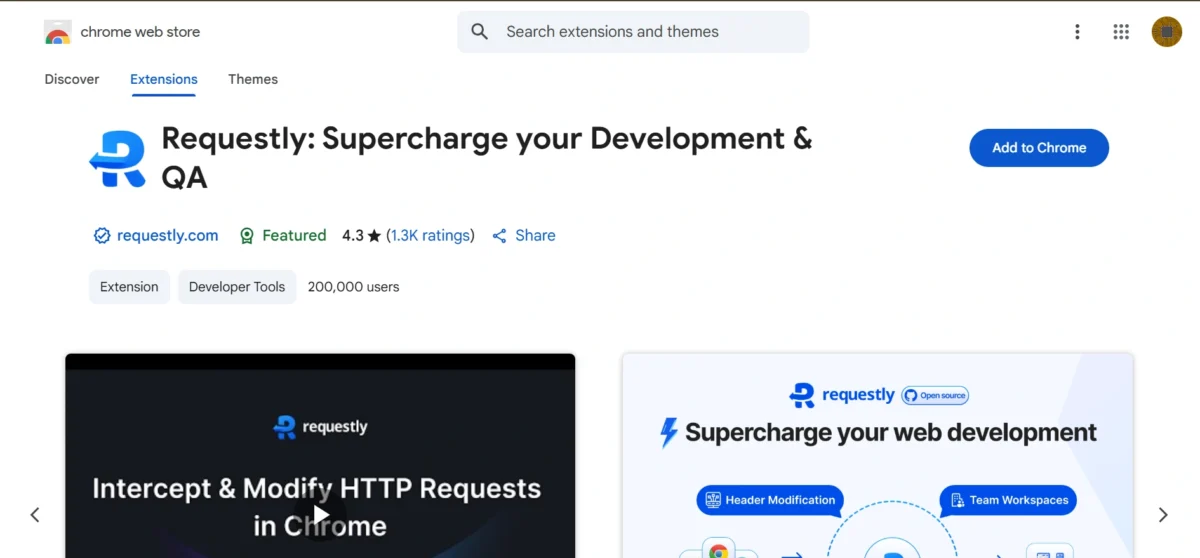Open the requestly.com link
This screenshot has width=1200, height=558.
click(167, 236)
